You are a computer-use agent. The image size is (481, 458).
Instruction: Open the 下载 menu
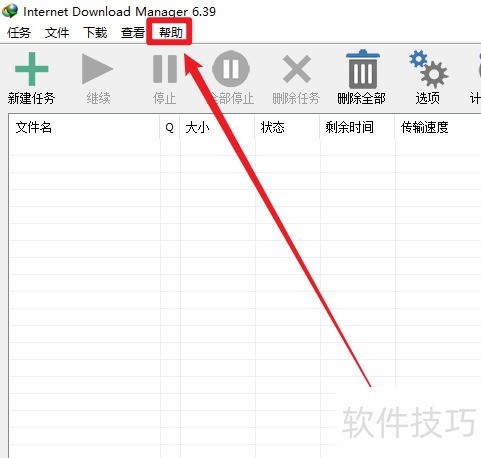pos(95,33)
